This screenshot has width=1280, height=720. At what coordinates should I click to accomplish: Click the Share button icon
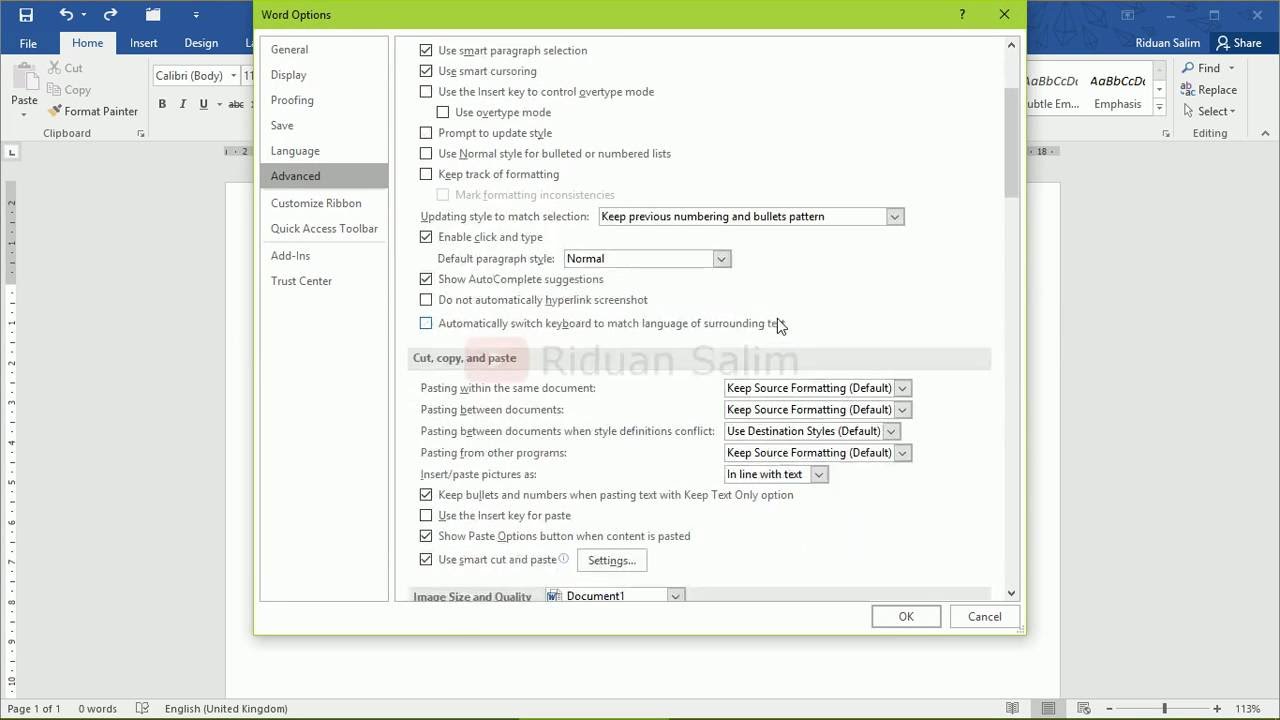(1223, 43)
